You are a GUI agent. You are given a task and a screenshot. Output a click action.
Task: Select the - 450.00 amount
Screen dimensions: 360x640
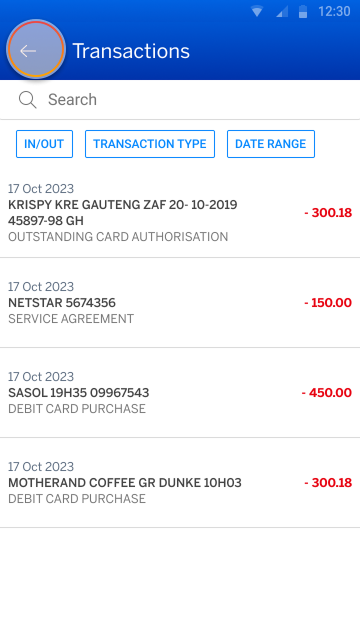coord(327,393)
